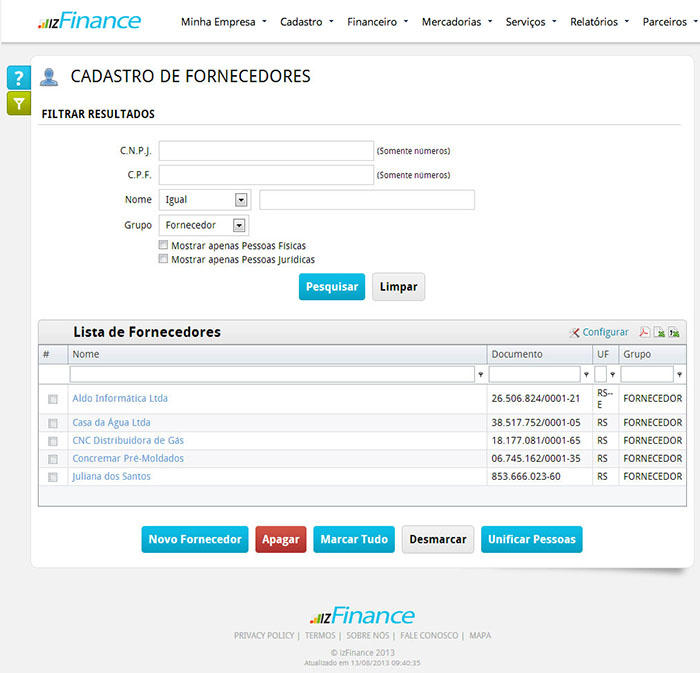The image size is (700, 673).
Task: Open the blue help question mark icon
Action: pyautogui.click(x=19, y=78)
